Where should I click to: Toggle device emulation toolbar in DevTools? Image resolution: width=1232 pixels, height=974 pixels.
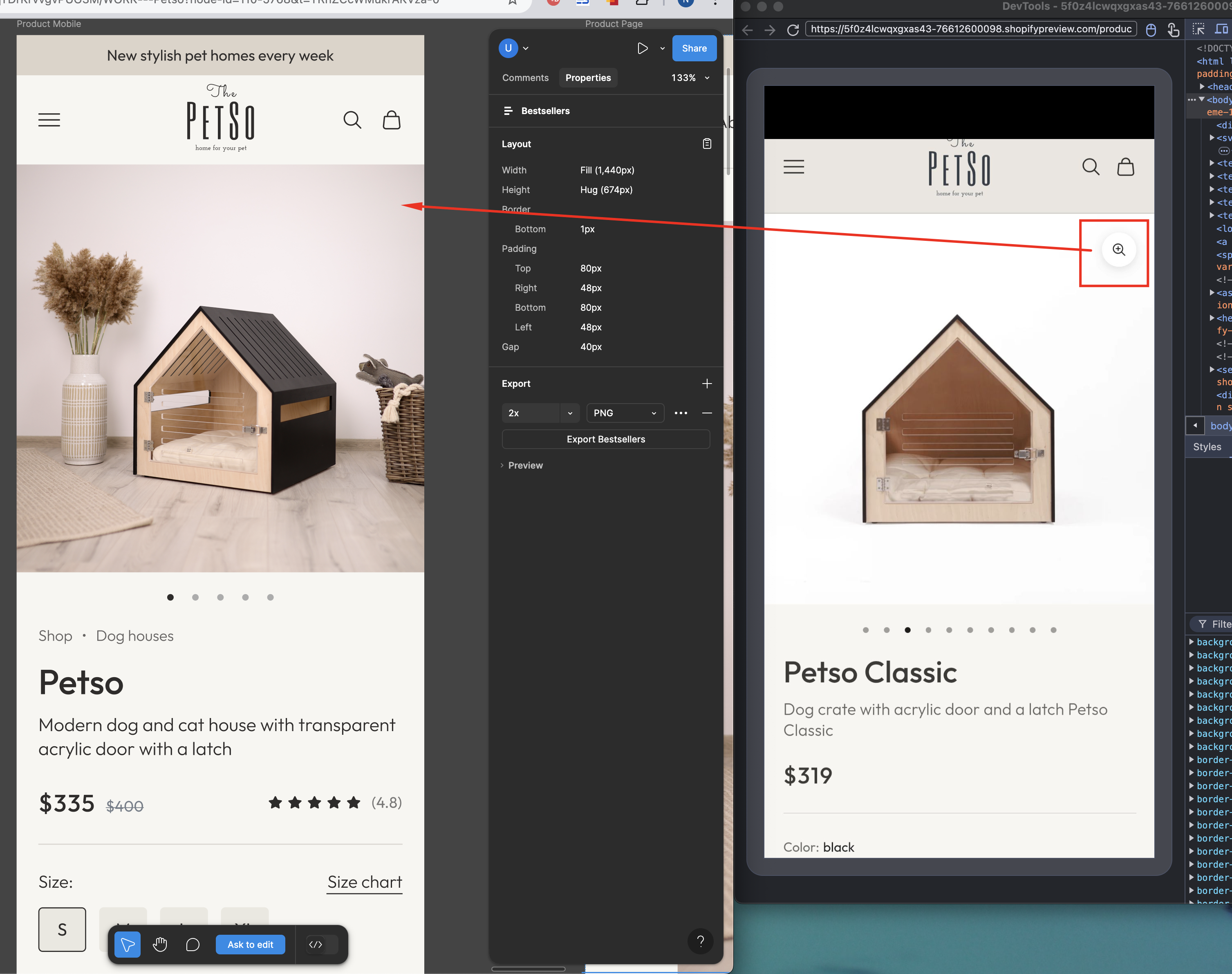(x=1221, y=29)
